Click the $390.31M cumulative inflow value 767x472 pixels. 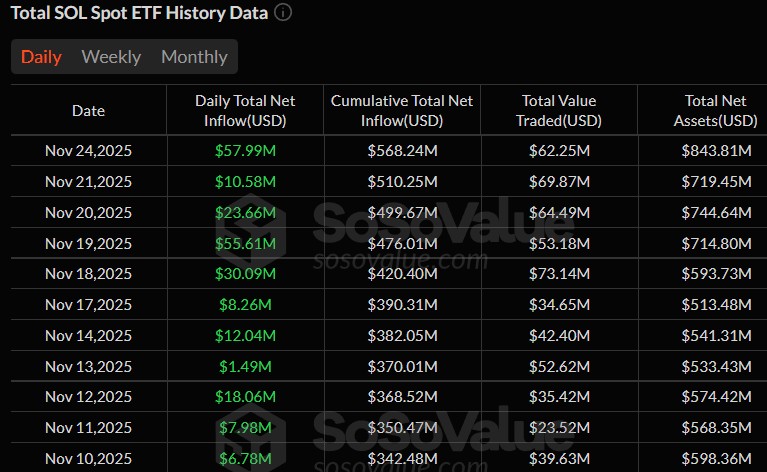pyautogui.click(x=403, y=305)
